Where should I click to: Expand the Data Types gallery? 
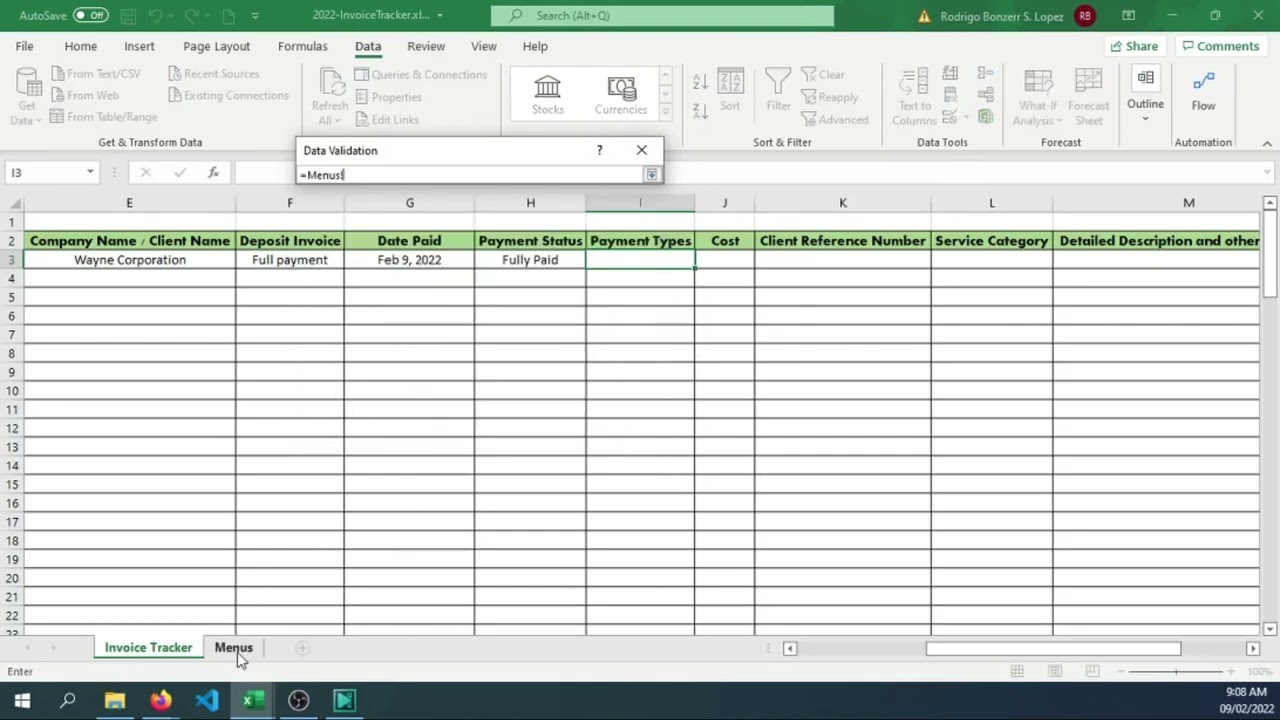[666, 112]
